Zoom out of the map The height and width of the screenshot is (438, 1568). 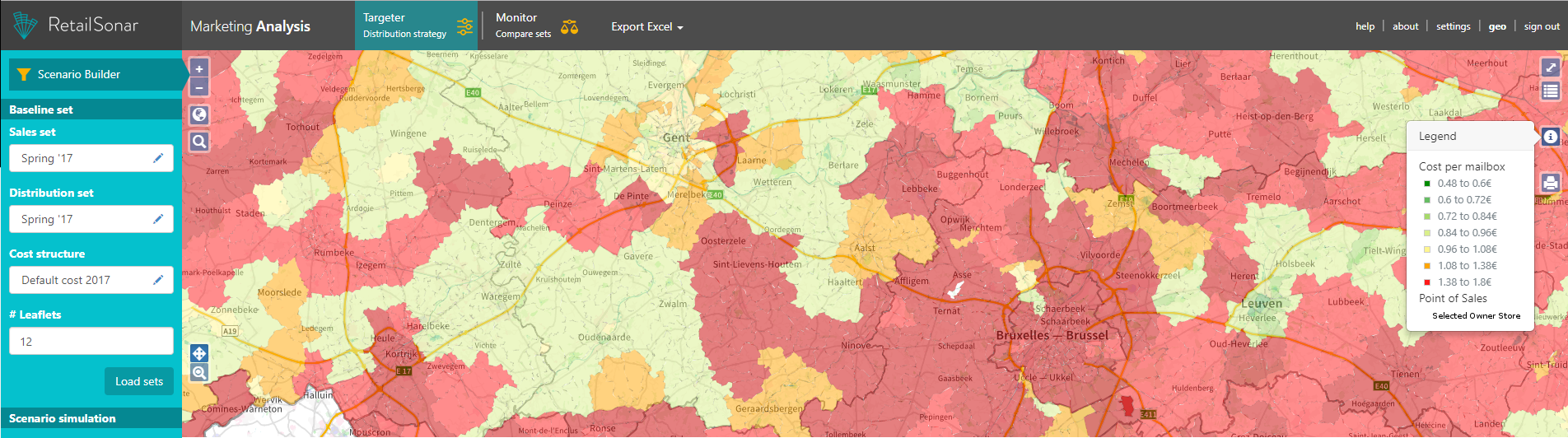click(199, 88)
